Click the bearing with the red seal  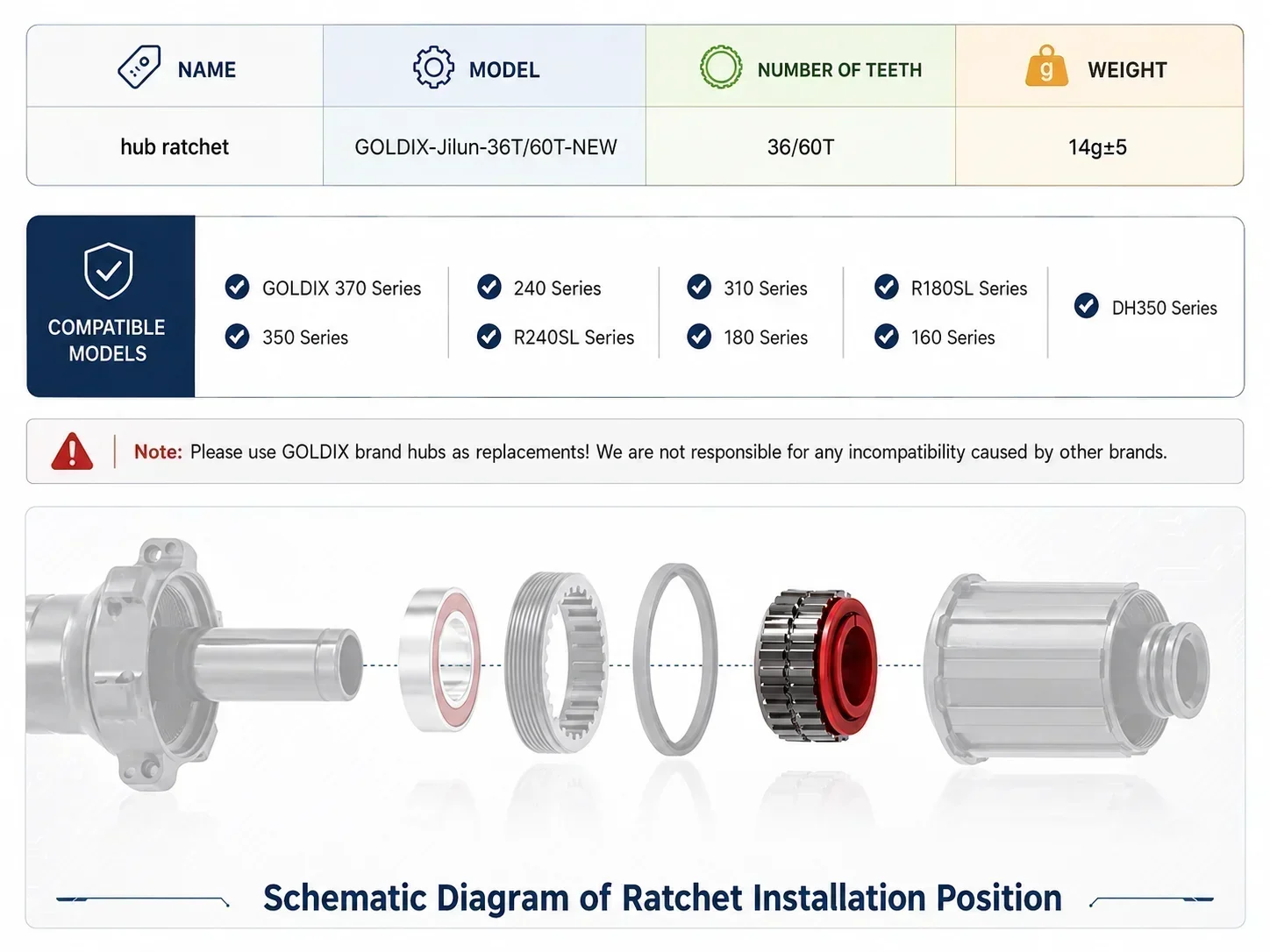click(440, 659)
